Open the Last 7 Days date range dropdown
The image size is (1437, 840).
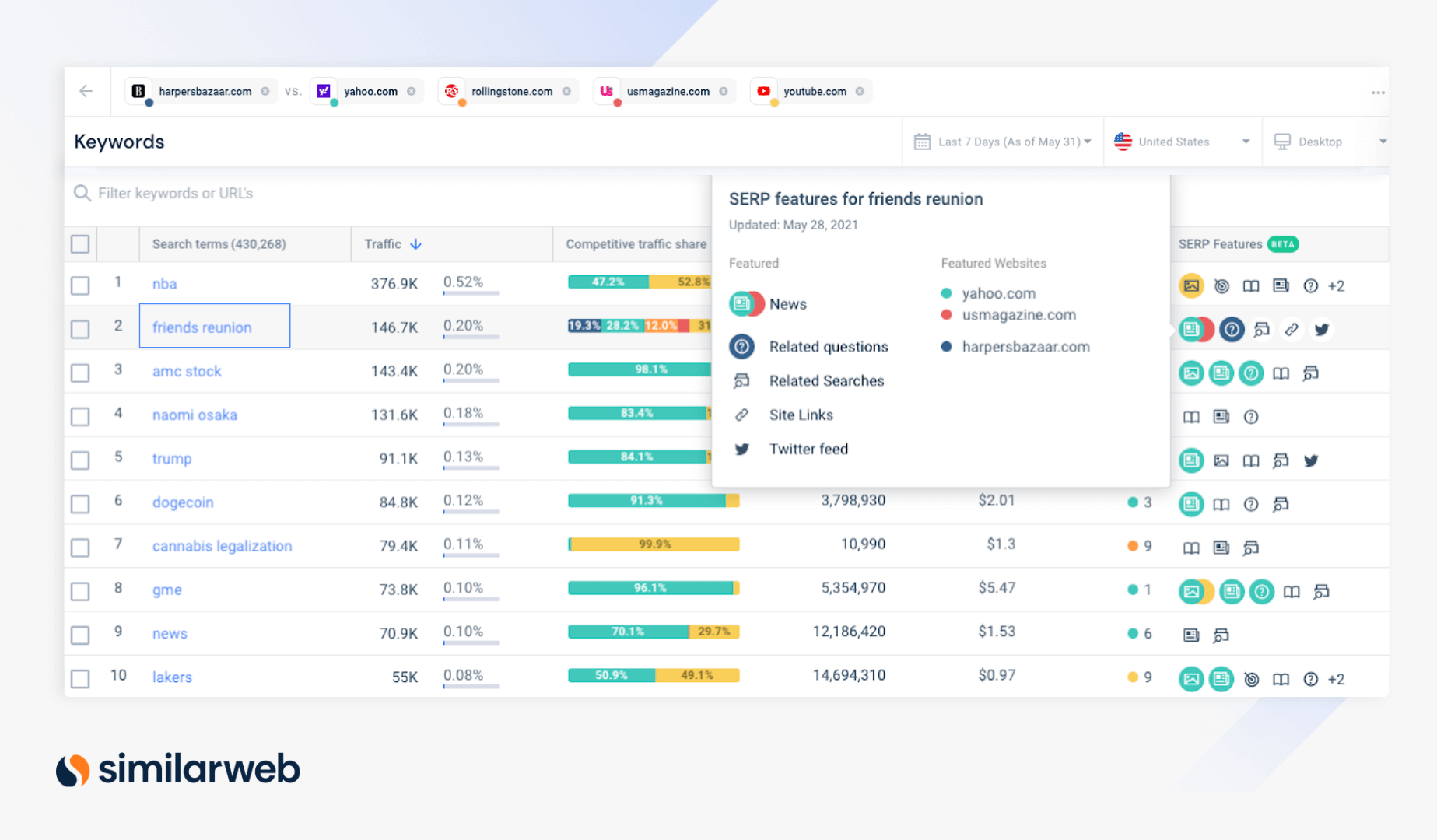pos(1003,142)
